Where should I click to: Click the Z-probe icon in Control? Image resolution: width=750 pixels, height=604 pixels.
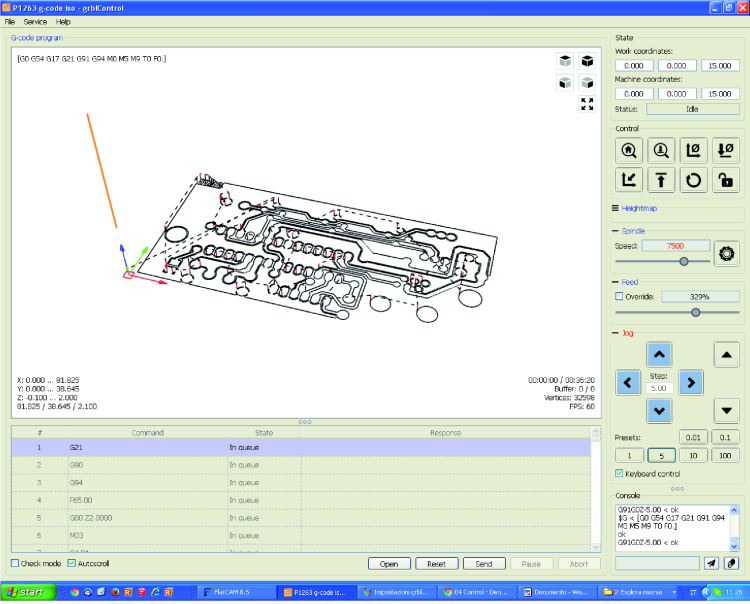661,151
